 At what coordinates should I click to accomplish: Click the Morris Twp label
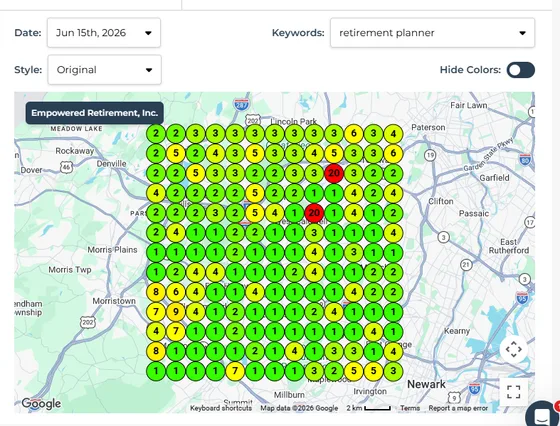[70, 270]
